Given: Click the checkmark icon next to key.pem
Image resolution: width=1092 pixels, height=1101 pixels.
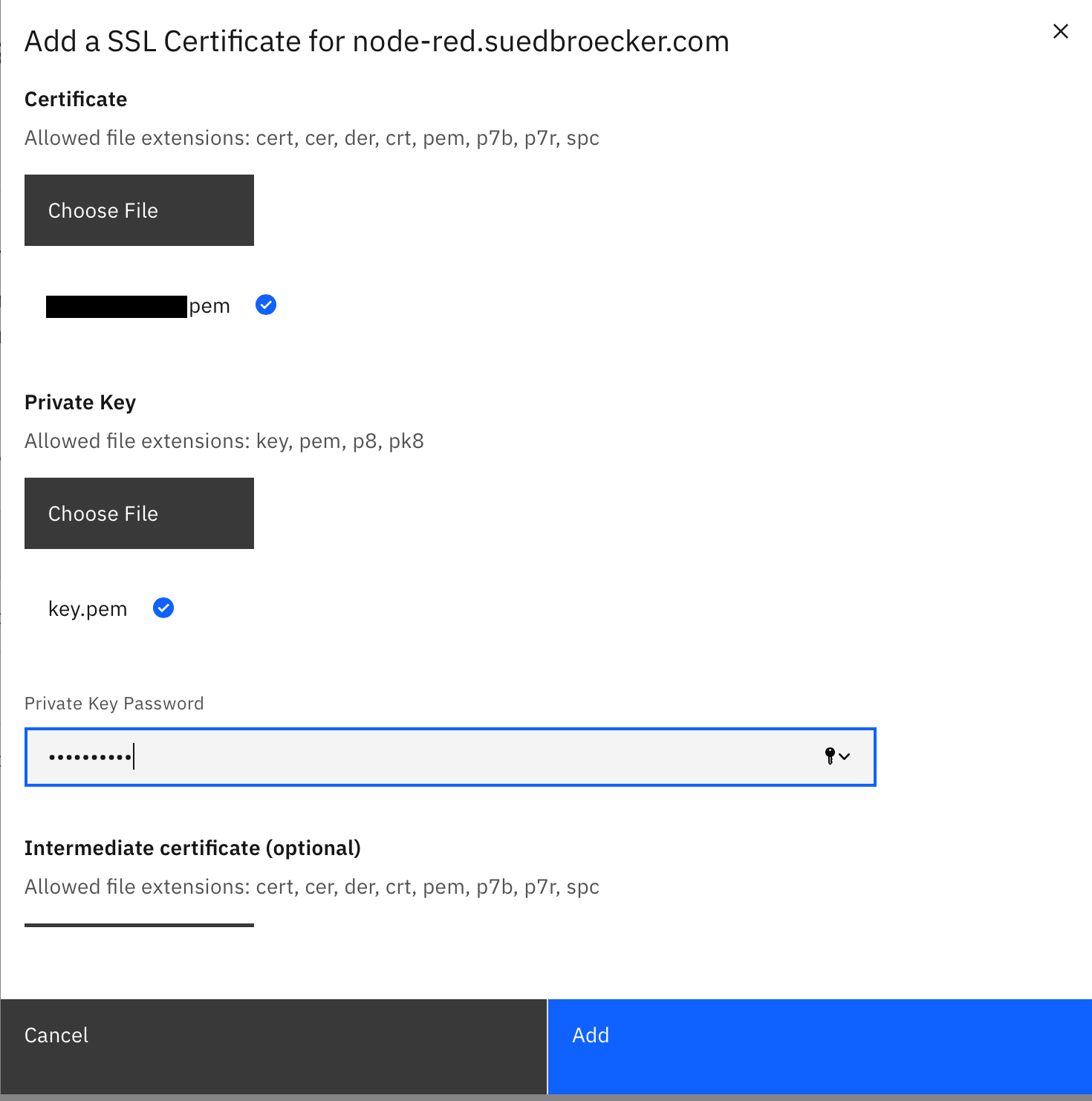Looking at the screenshot, I should pyautogui.click(x=163, y=608).
